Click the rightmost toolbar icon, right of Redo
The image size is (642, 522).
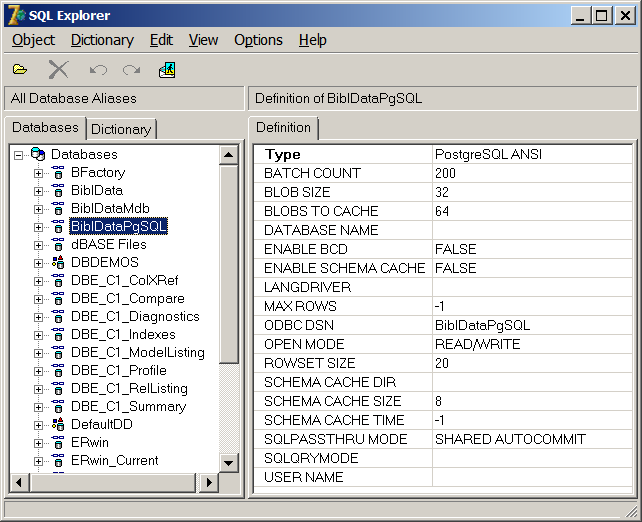pyautogui.click(x=167, y=70)
